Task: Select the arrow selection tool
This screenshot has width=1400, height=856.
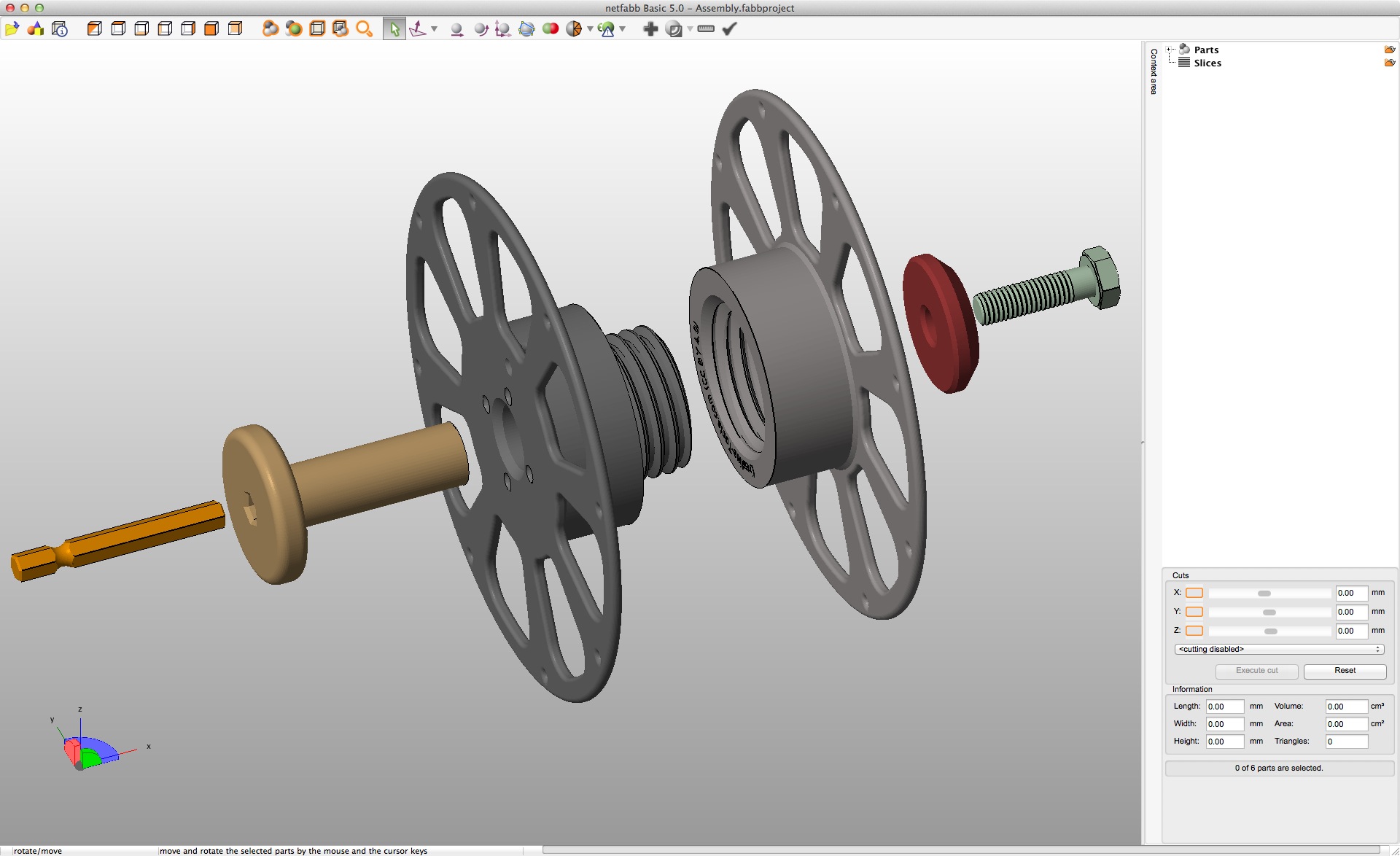Action: point(394,29)
